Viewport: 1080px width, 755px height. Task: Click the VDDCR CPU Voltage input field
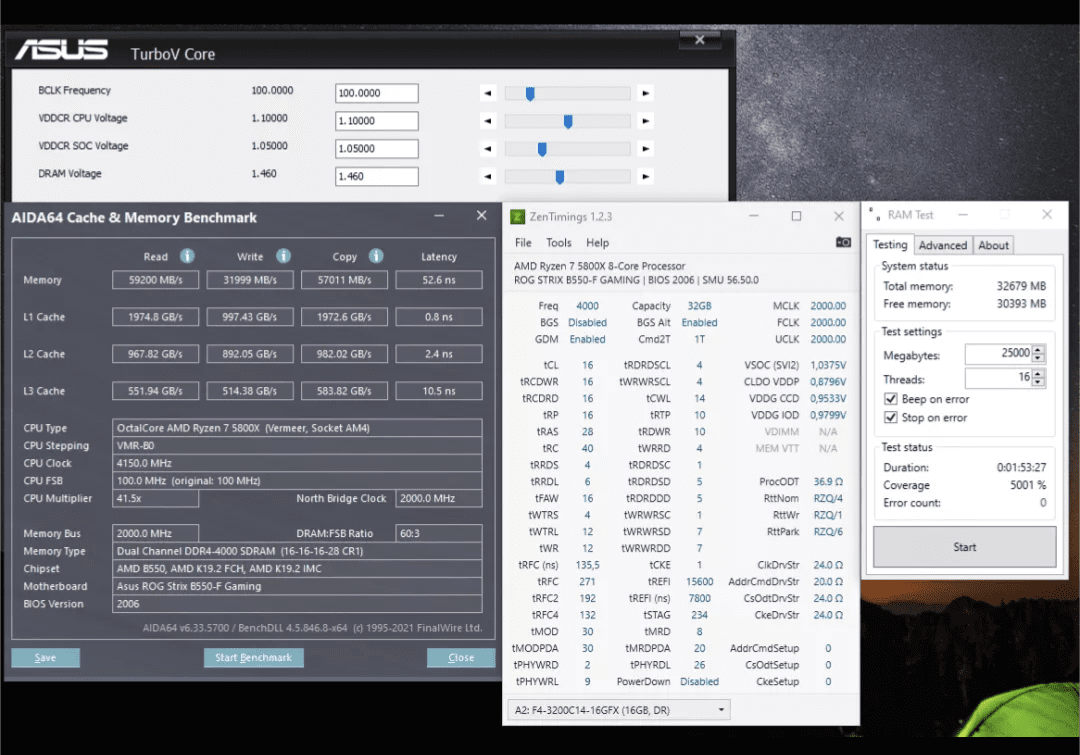[x=377, y=121]
